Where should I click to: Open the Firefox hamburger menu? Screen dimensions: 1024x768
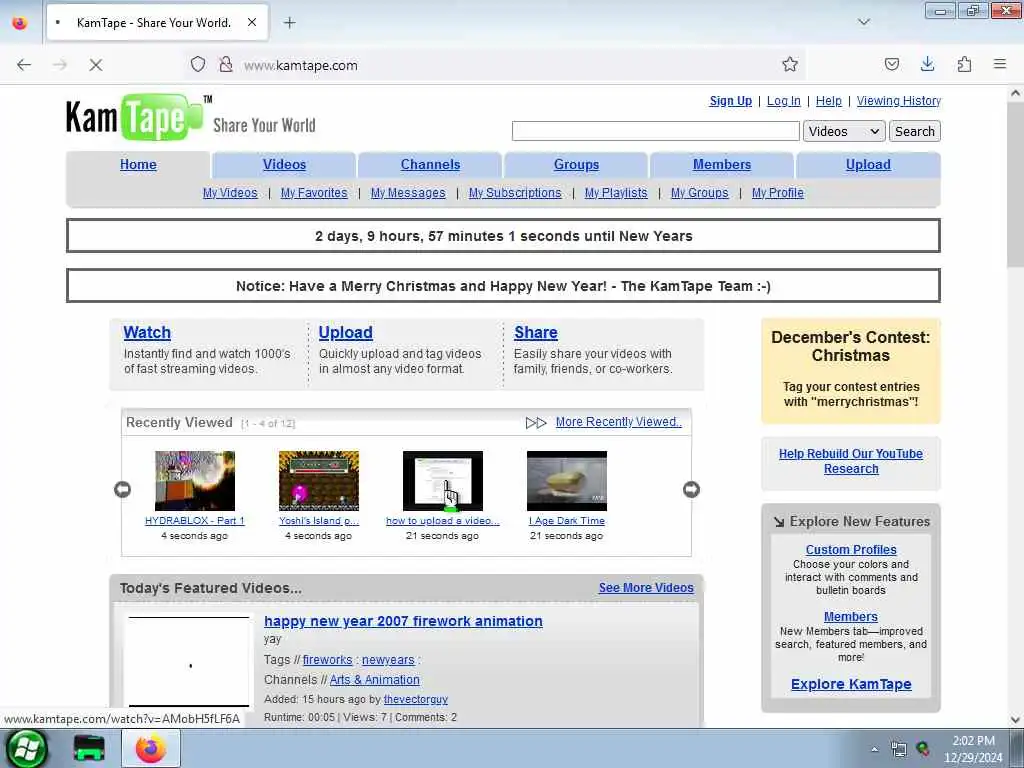pos(1000,64)
